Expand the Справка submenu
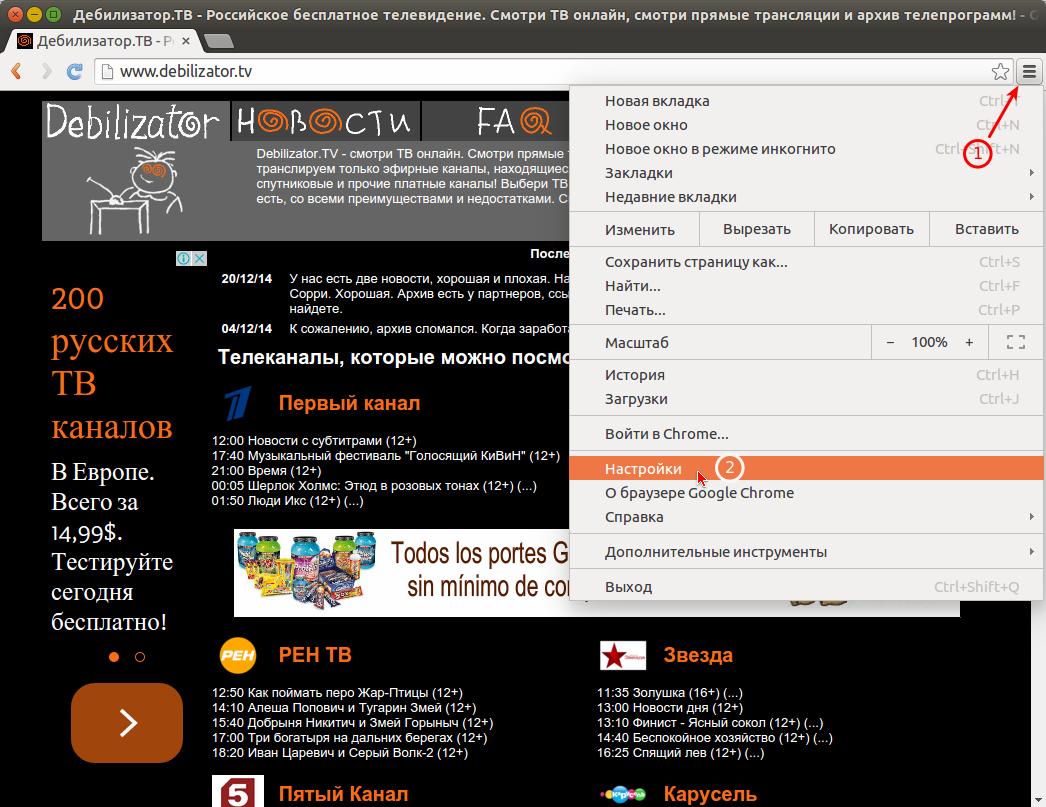 [x=806, y=517]
